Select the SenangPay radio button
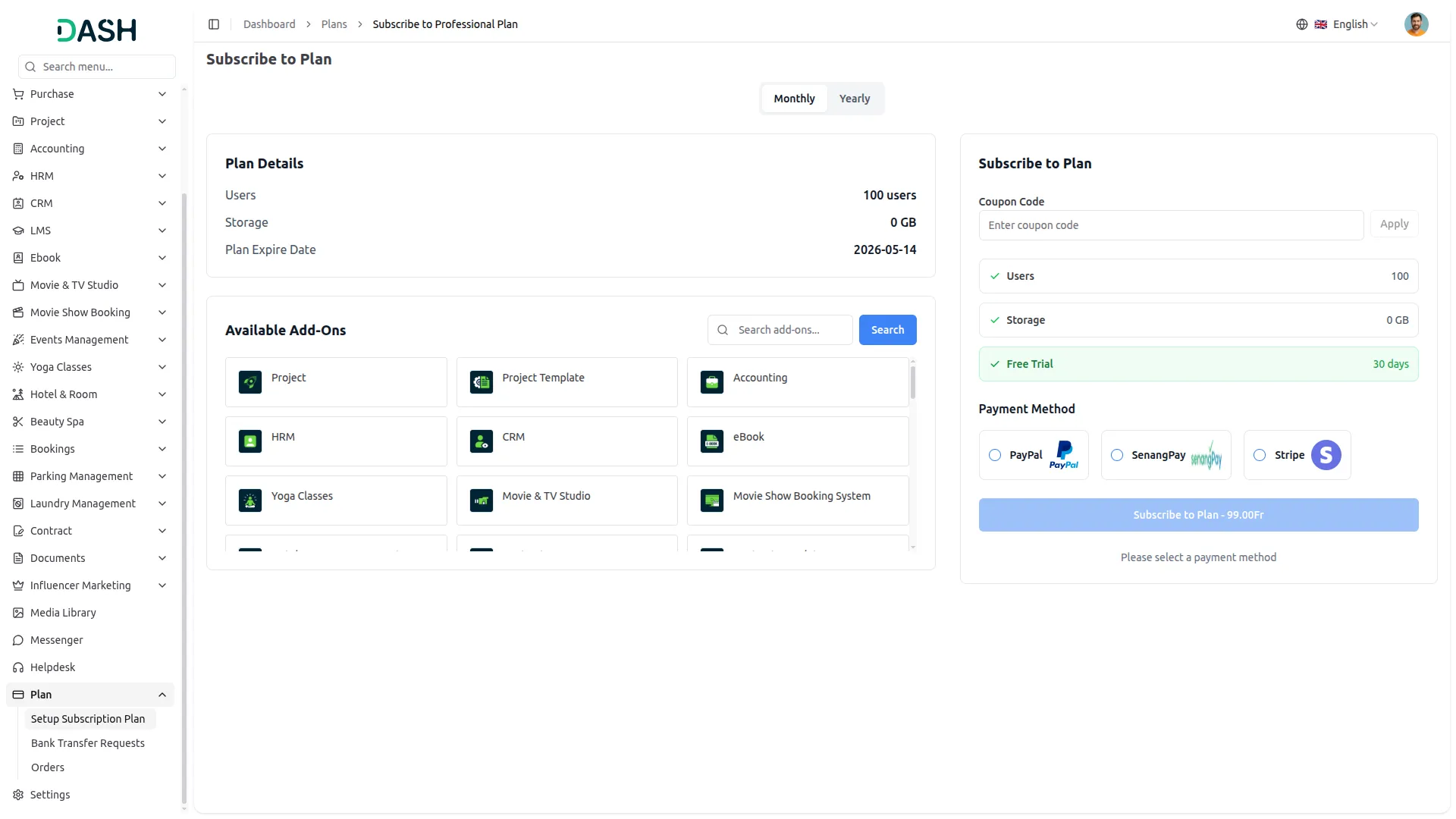The width and height of the screenshot is (1456, 819). click(1117, 455)
